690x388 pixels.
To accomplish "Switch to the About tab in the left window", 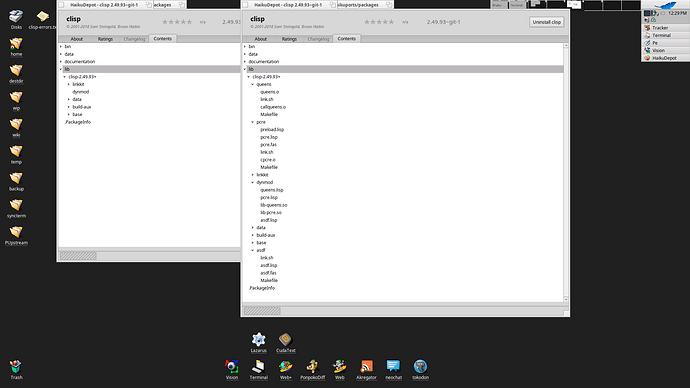I will pos(77,39).
